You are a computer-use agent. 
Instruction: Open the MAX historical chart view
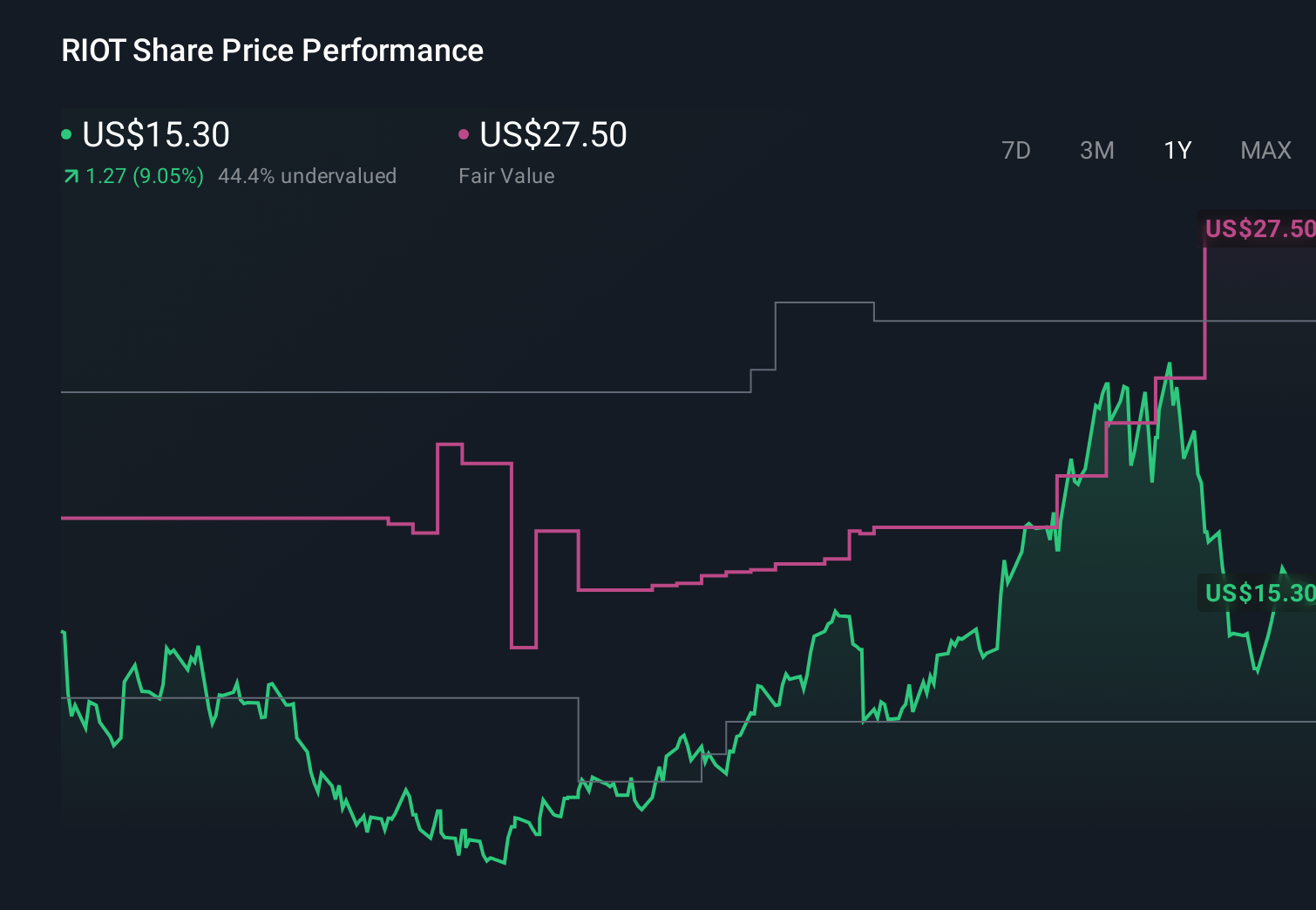tap(1265, 150)
